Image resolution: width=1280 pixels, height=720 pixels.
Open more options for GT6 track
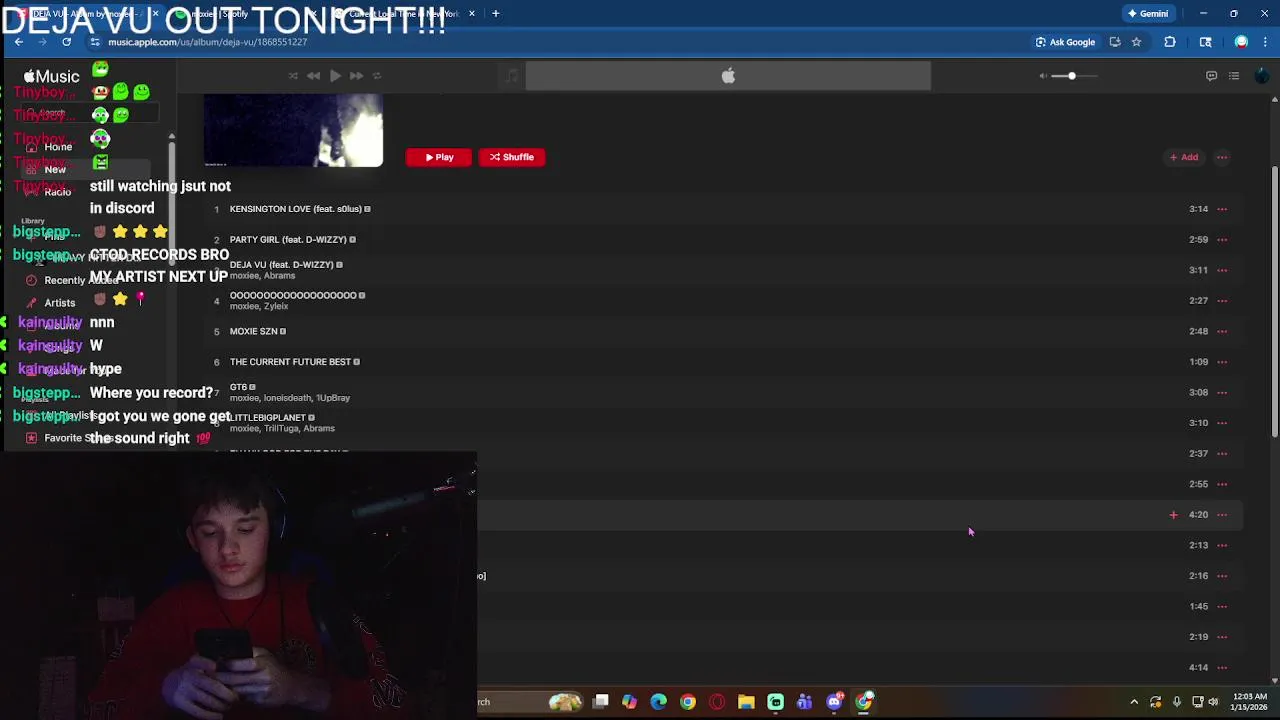click(x=1222, y=392)
